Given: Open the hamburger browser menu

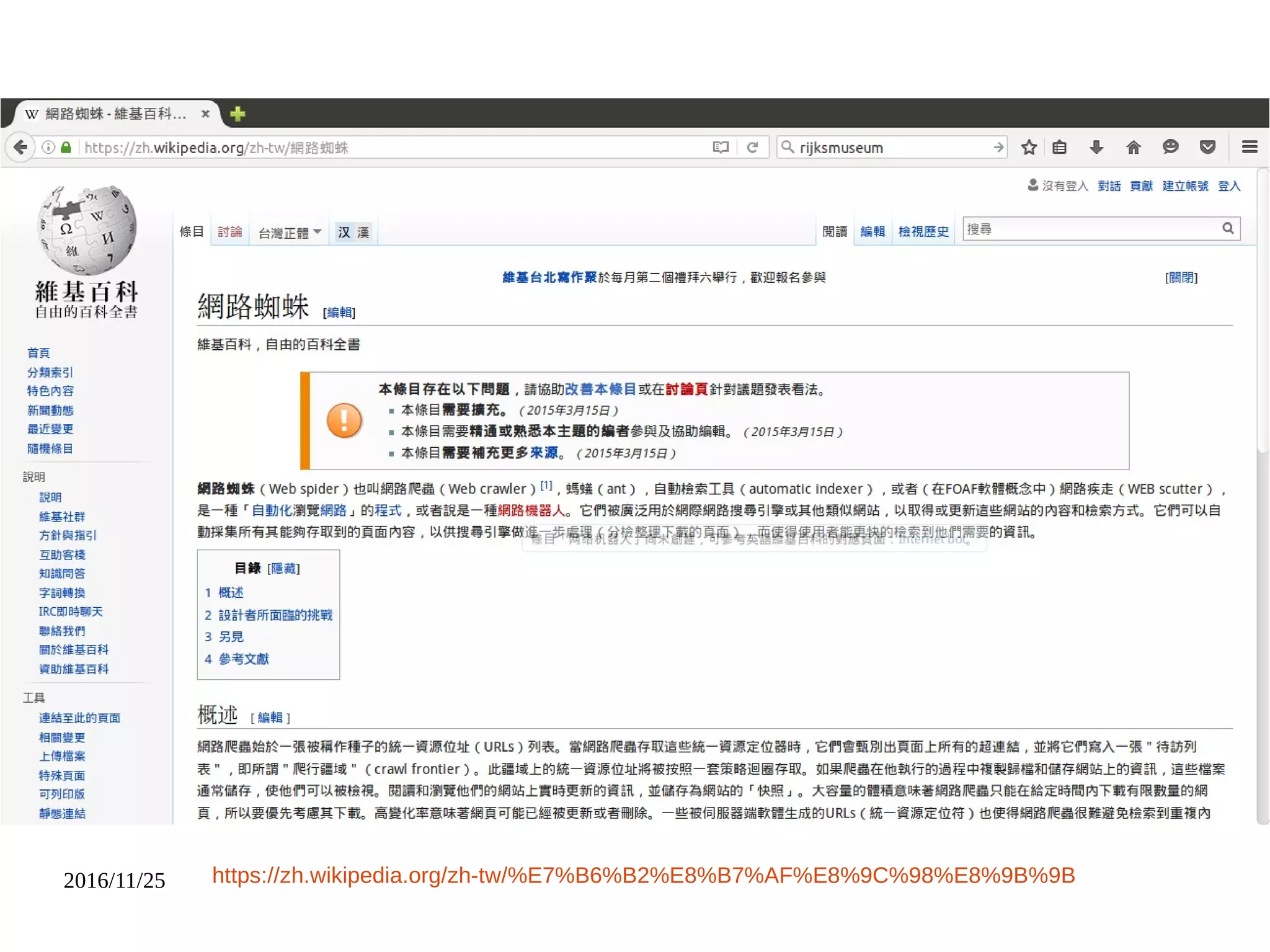Looking at the screenshot, I should pos(1250,148).
